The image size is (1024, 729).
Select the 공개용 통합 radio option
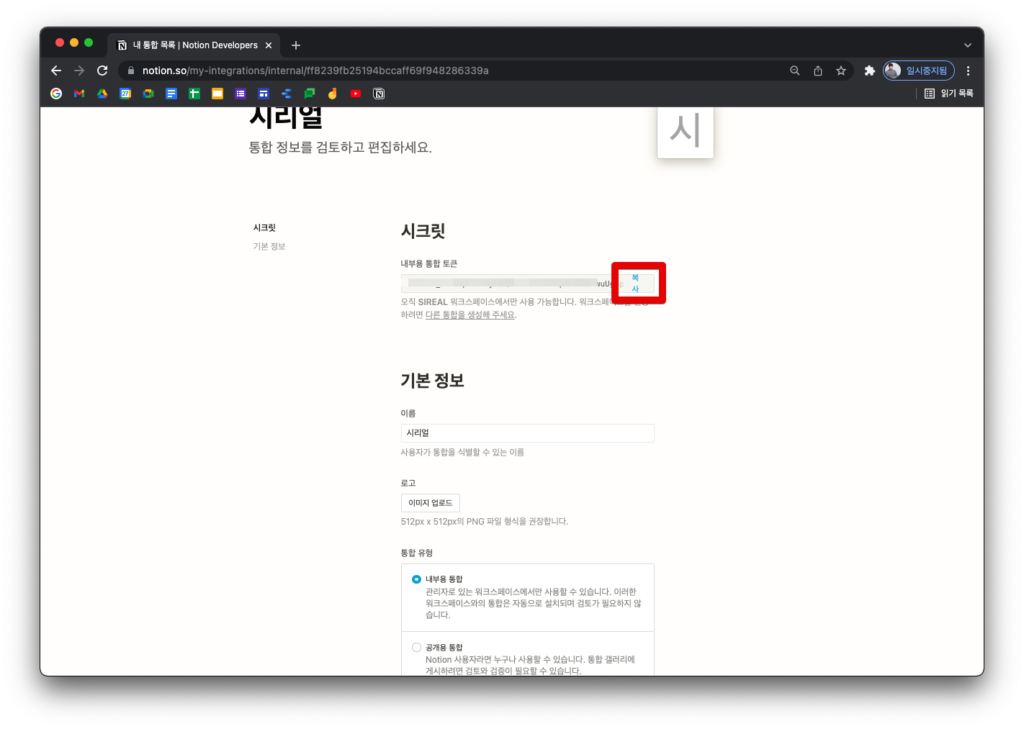(x=416, y=647)
